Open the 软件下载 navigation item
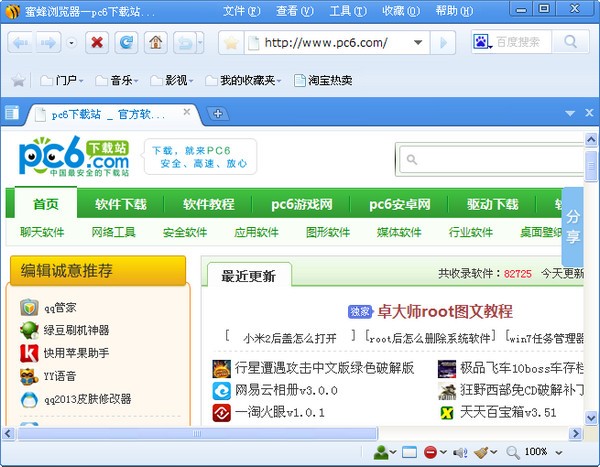600x467 pixels. pos(121,204)
